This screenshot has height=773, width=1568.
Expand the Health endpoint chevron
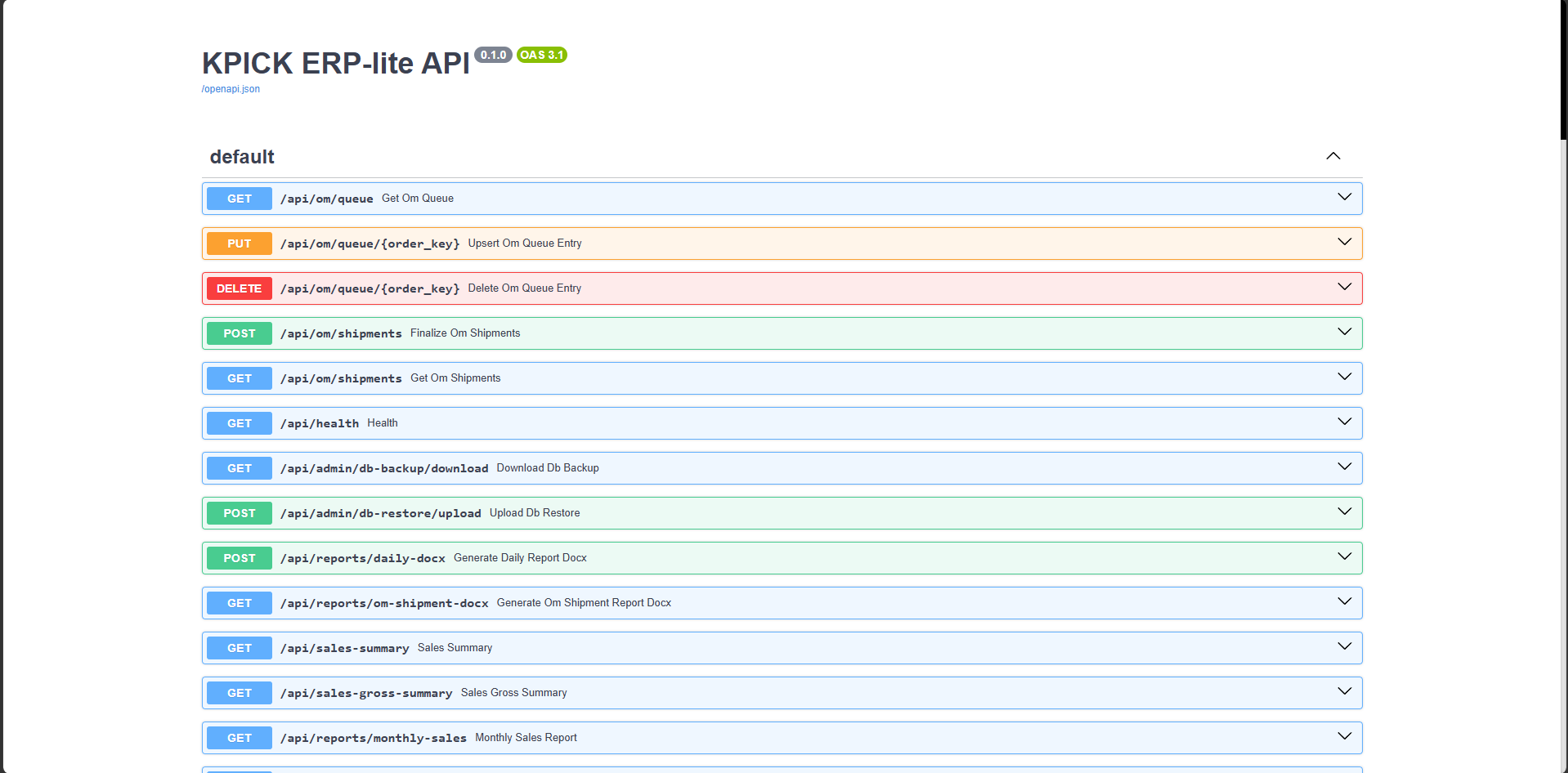tap(1344, 422)
